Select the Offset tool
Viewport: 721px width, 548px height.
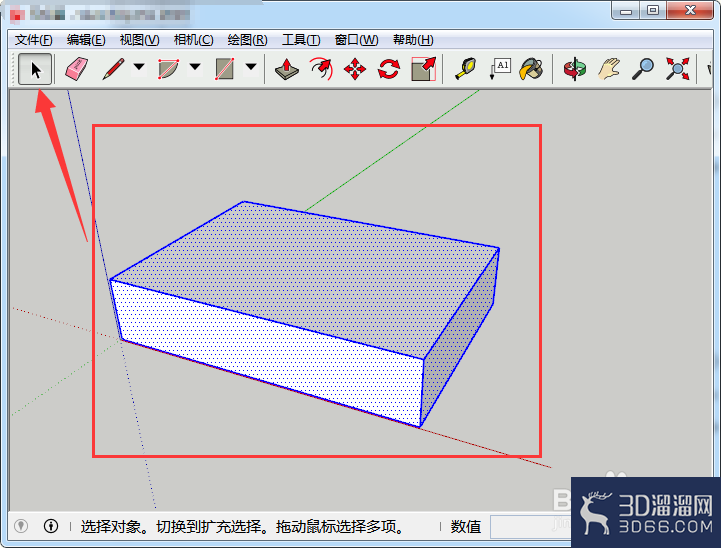point(321,69)
